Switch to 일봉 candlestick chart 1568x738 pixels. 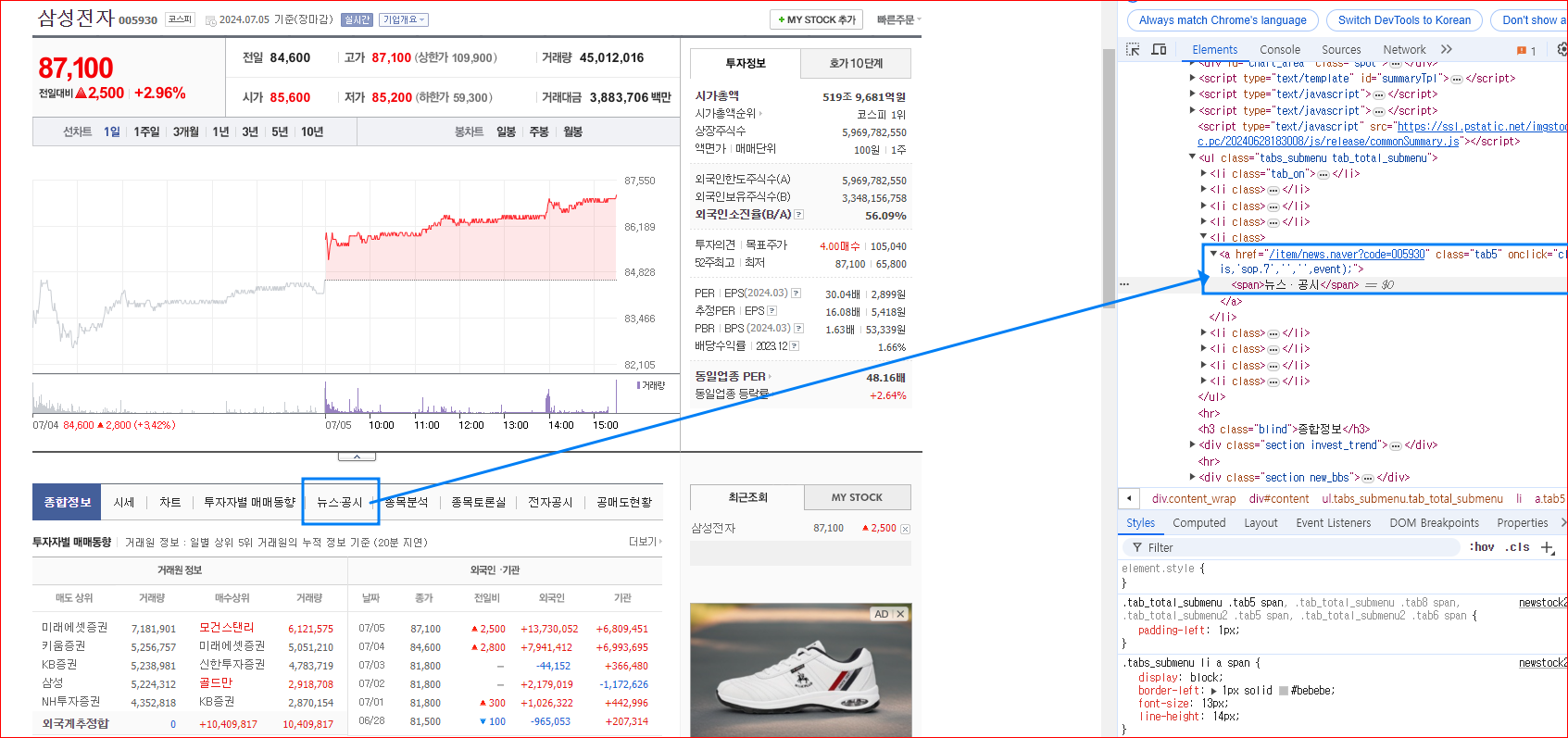tap(506, 131)
